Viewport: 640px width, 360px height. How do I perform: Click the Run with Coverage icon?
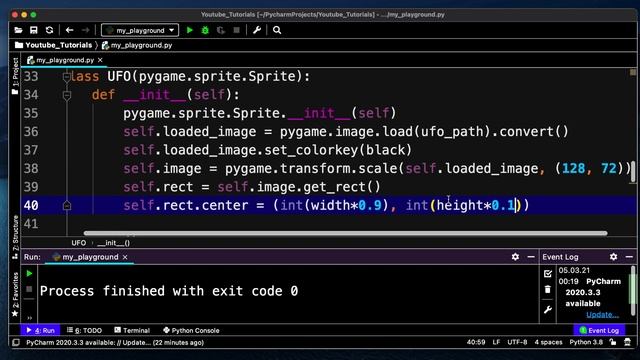[221, 30]
